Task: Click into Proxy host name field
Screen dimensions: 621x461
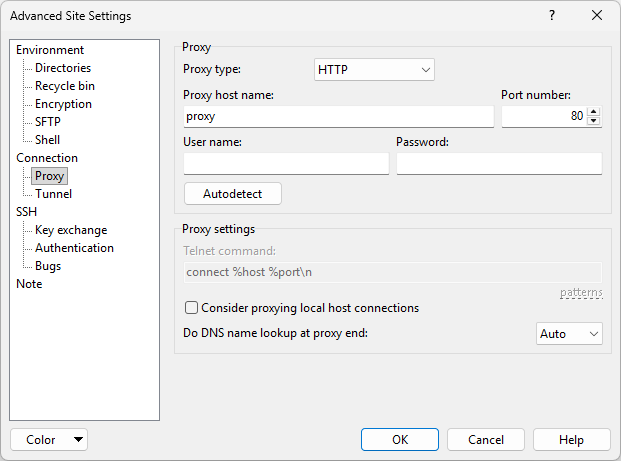Action: coord(338,117)
